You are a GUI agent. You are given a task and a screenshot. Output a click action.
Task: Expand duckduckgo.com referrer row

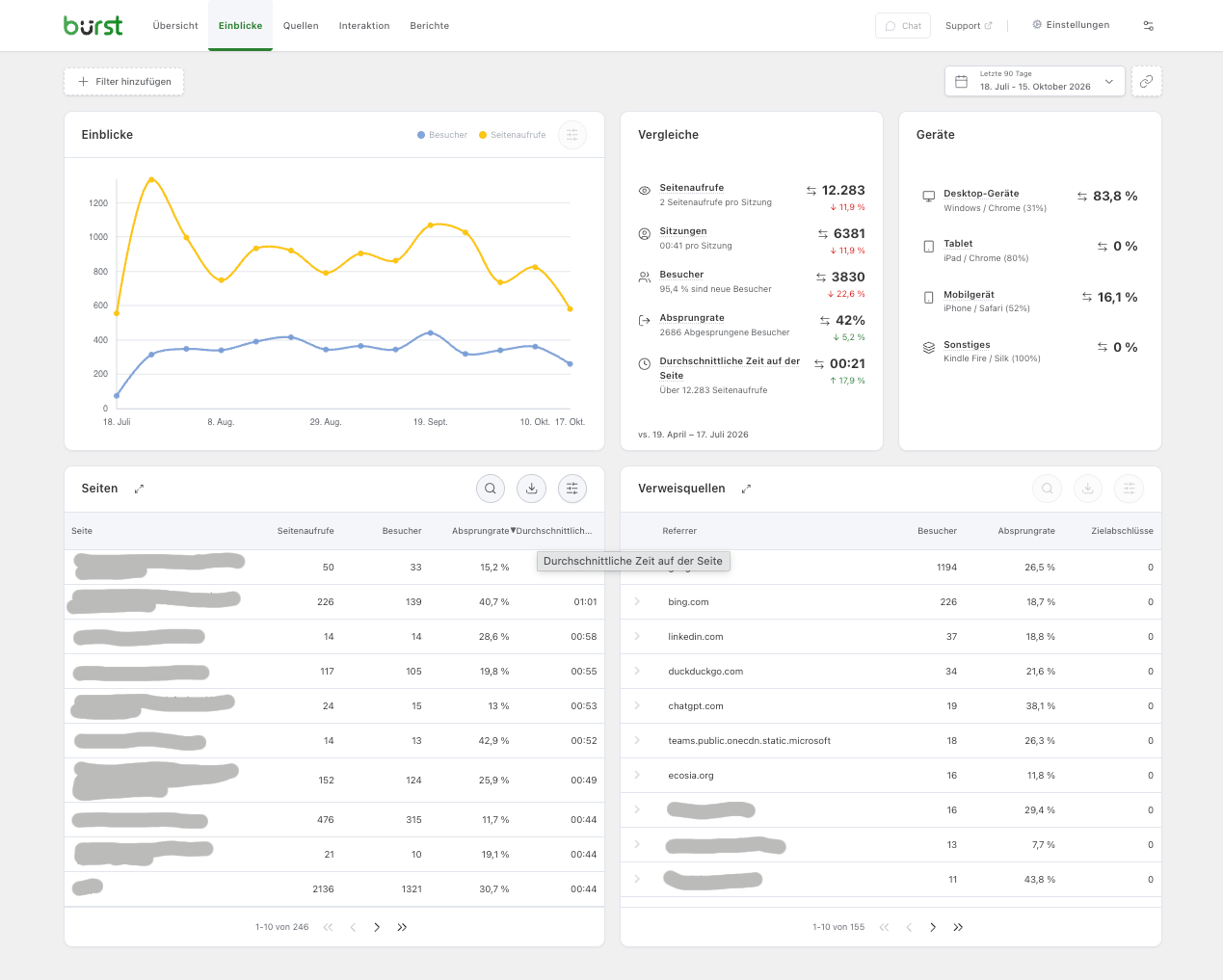[x=637, y=671]
